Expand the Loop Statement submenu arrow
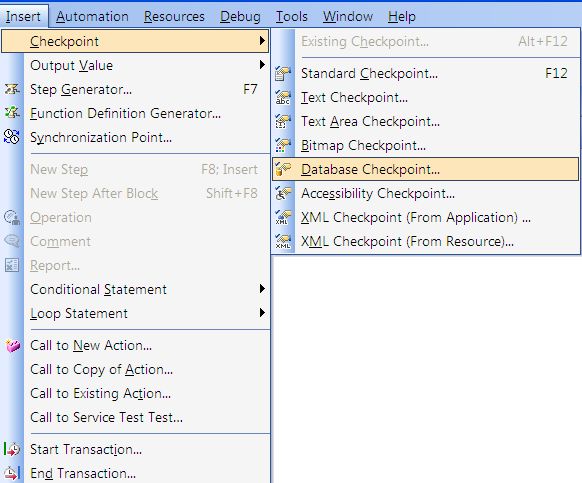Image resolution: width=582 pixels, height=483 pixels. (262, 313)
